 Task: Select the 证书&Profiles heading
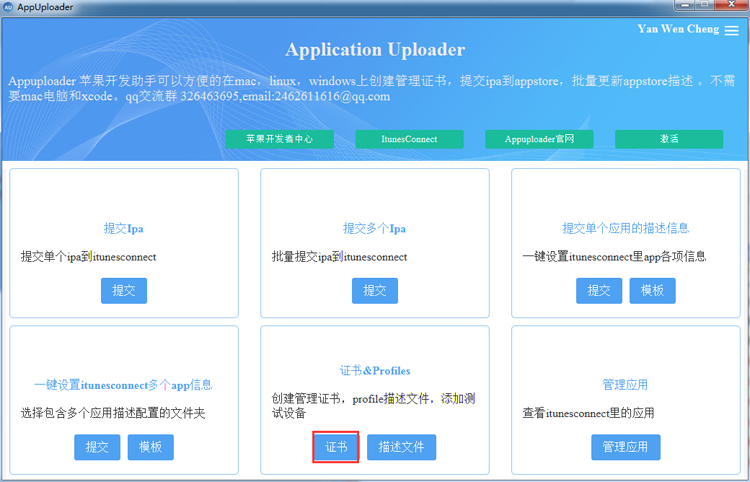click(375, 371)
